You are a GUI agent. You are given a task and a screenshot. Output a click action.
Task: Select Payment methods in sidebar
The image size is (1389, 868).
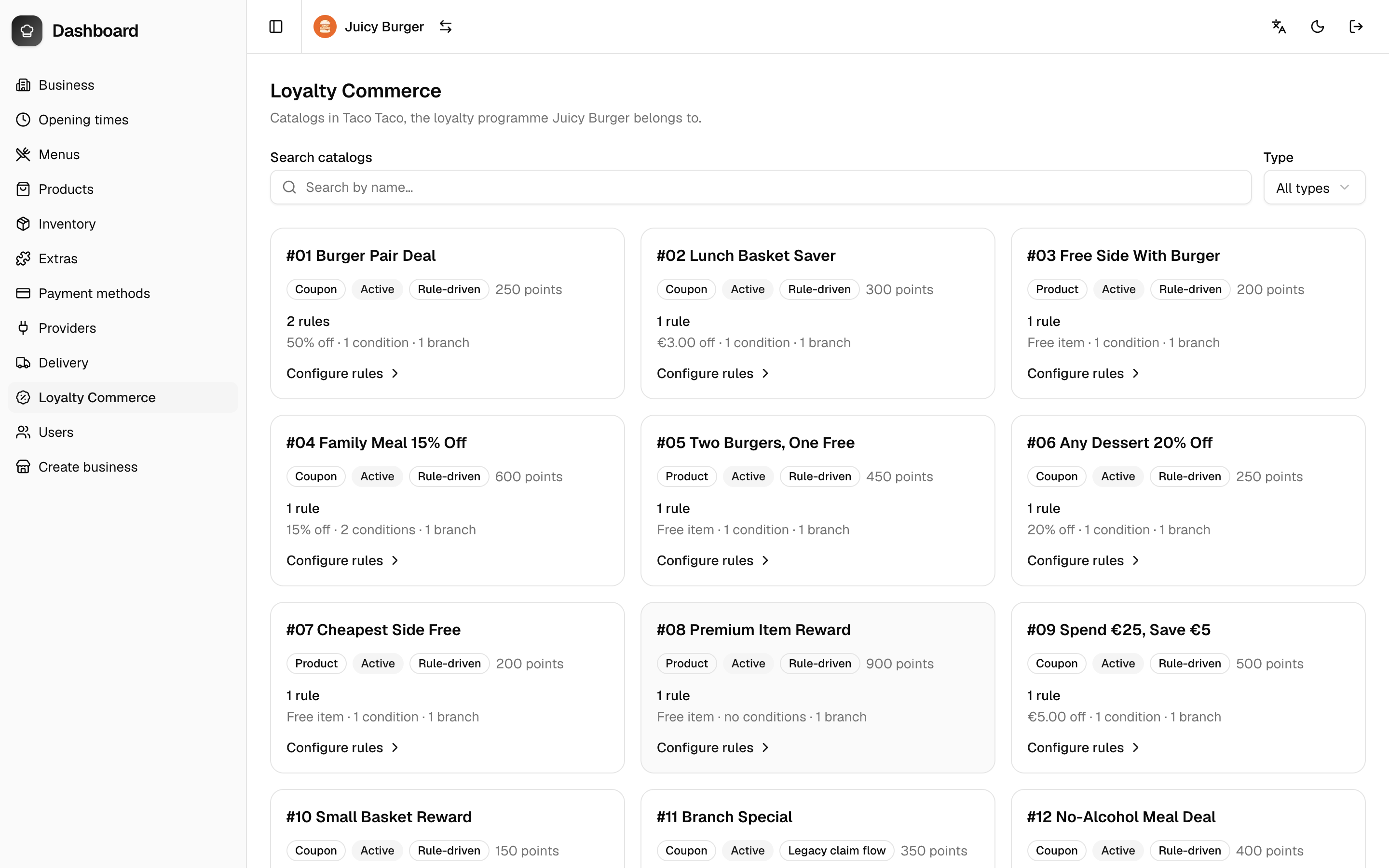[x=123, y=293]
